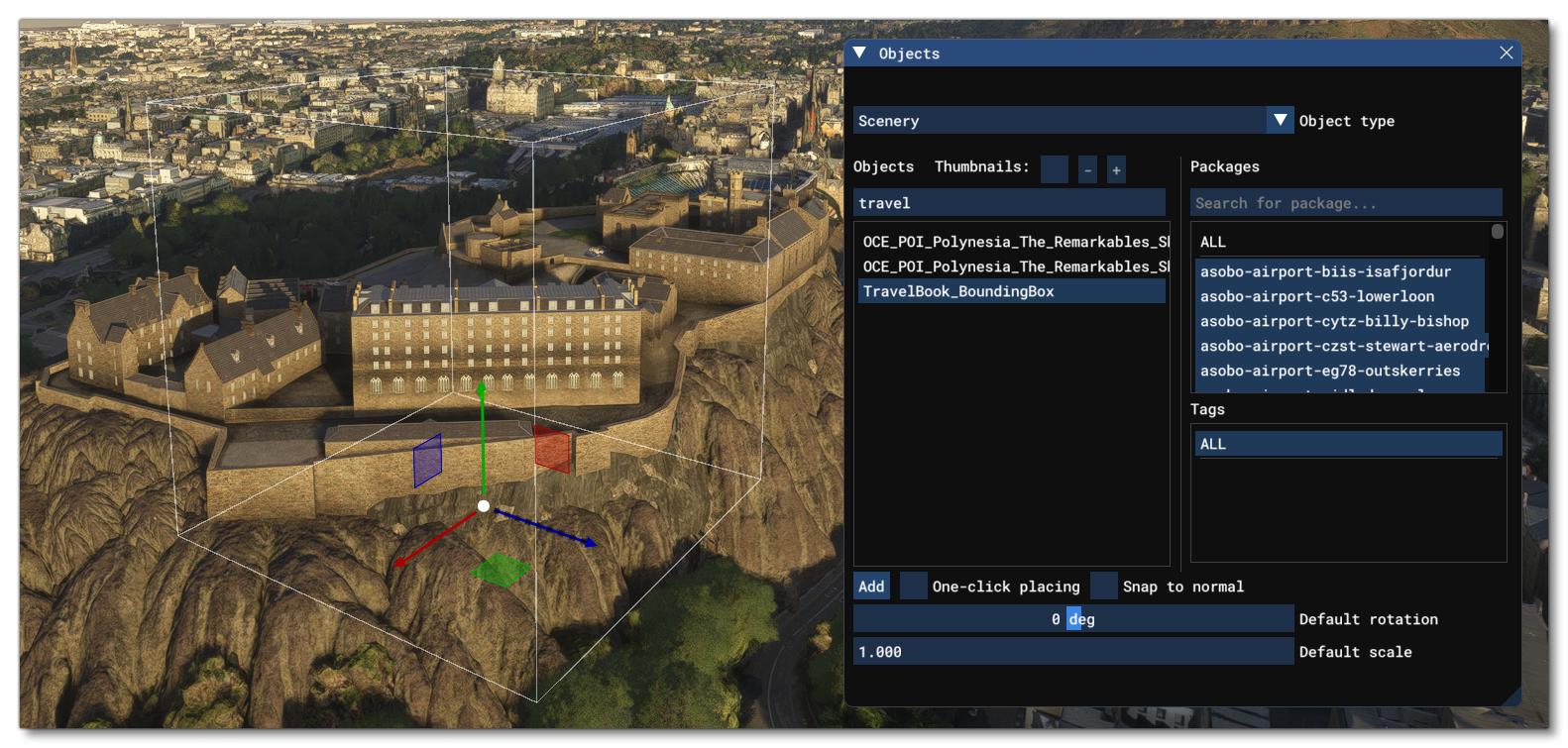Decrease thumbnail size with minus button
This screenshot has height=748, width=1568.
[x=1087, y=170]
